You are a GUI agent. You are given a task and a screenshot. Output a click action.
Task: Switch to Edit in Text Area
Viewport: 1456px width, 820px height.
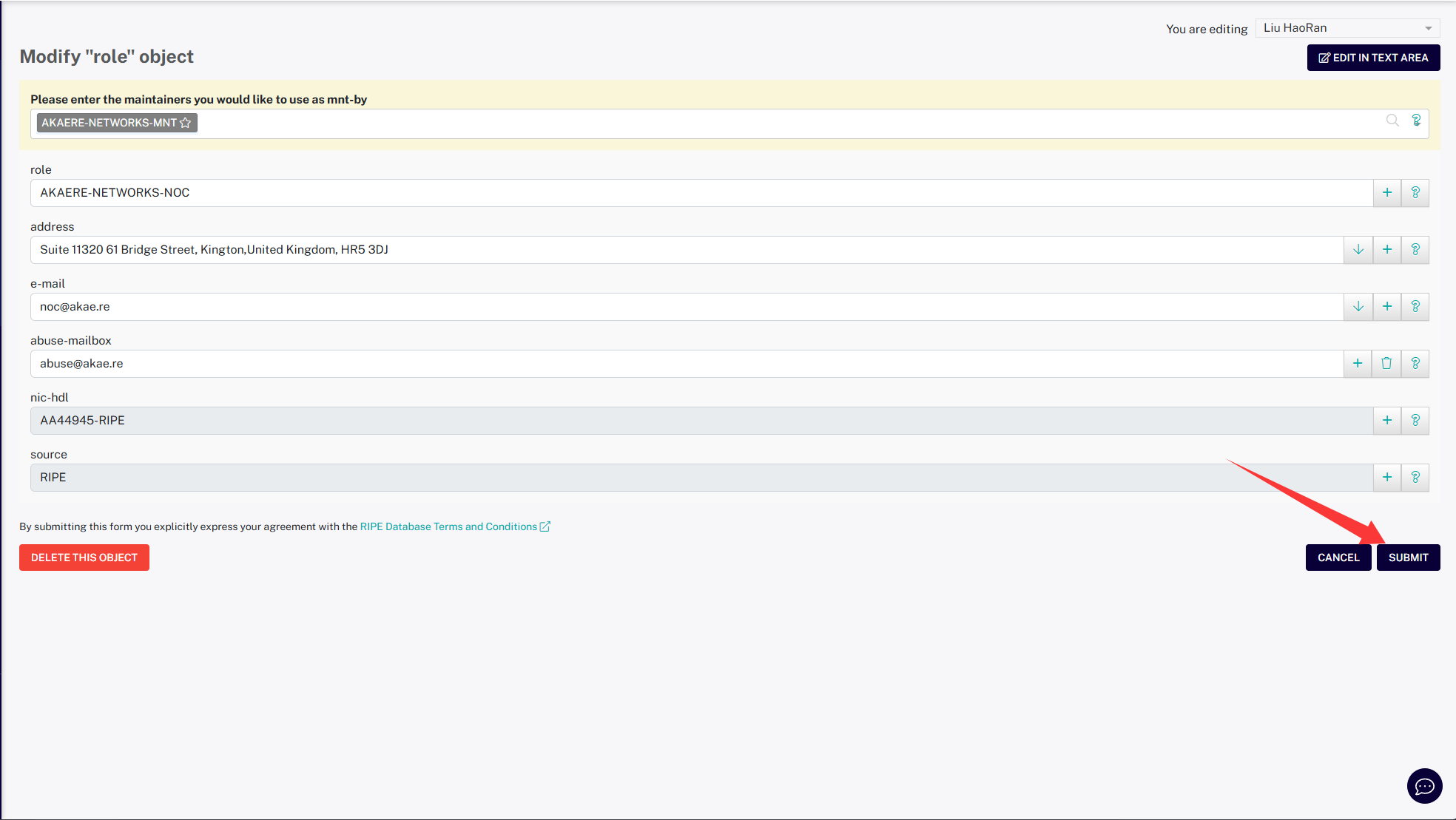(1373, 58)
